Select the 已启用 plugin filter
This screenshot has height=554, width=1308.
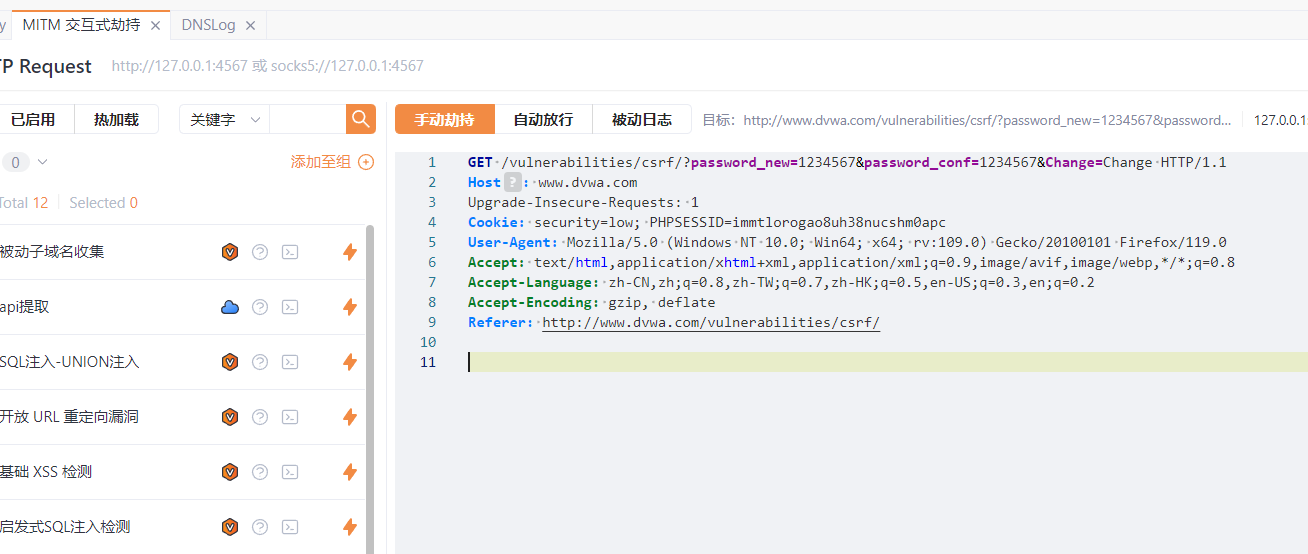click(33, 119)
